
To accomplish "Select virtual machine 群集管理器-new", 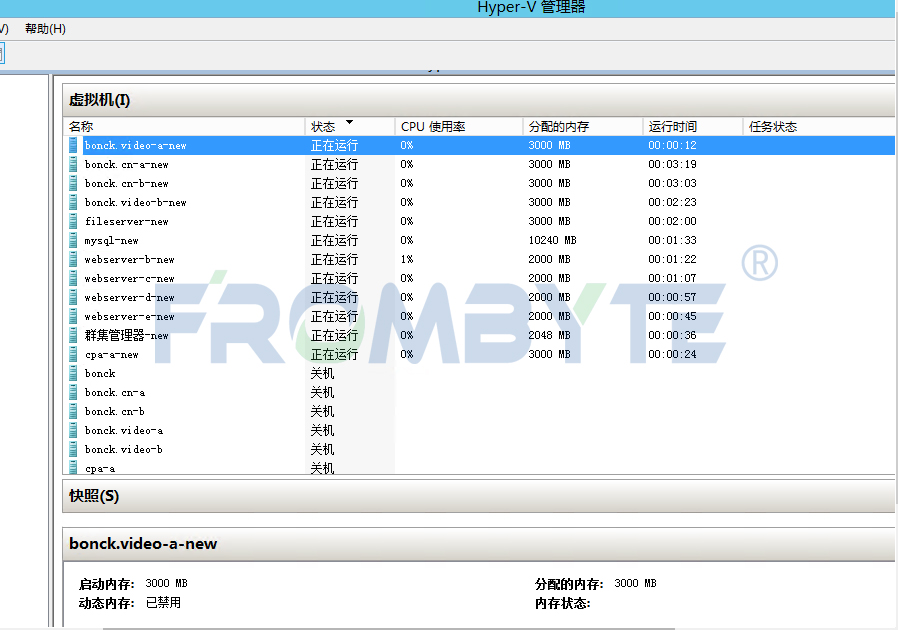I will coord(127,335).
